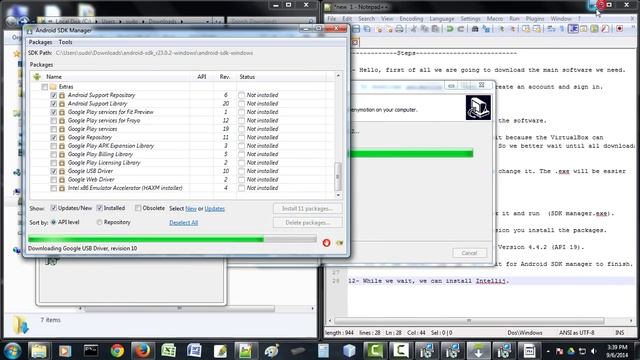Screen dimensions: 640x360
Task: Click Redo arrow in Notepad++ toolbar
Action: tap(460, 29)
